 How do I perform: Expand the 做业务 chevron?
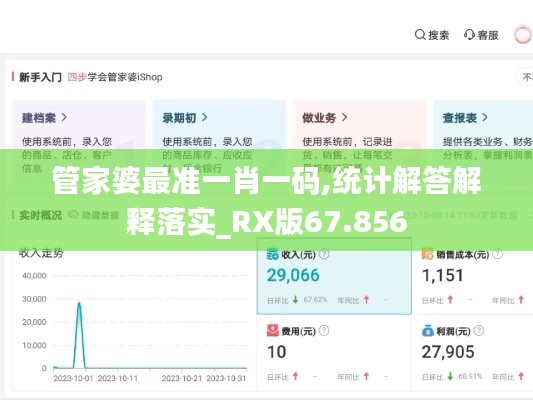pos(344,118)
